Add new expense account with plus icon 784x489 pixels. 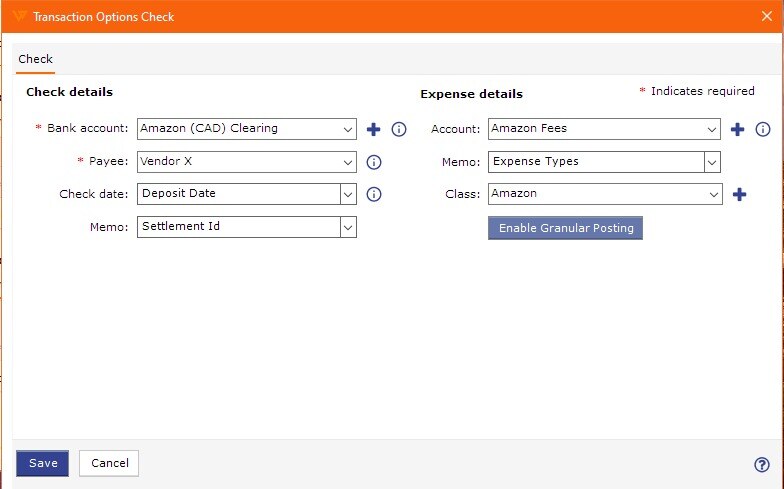pyautogui.click(x=738, y=130)
